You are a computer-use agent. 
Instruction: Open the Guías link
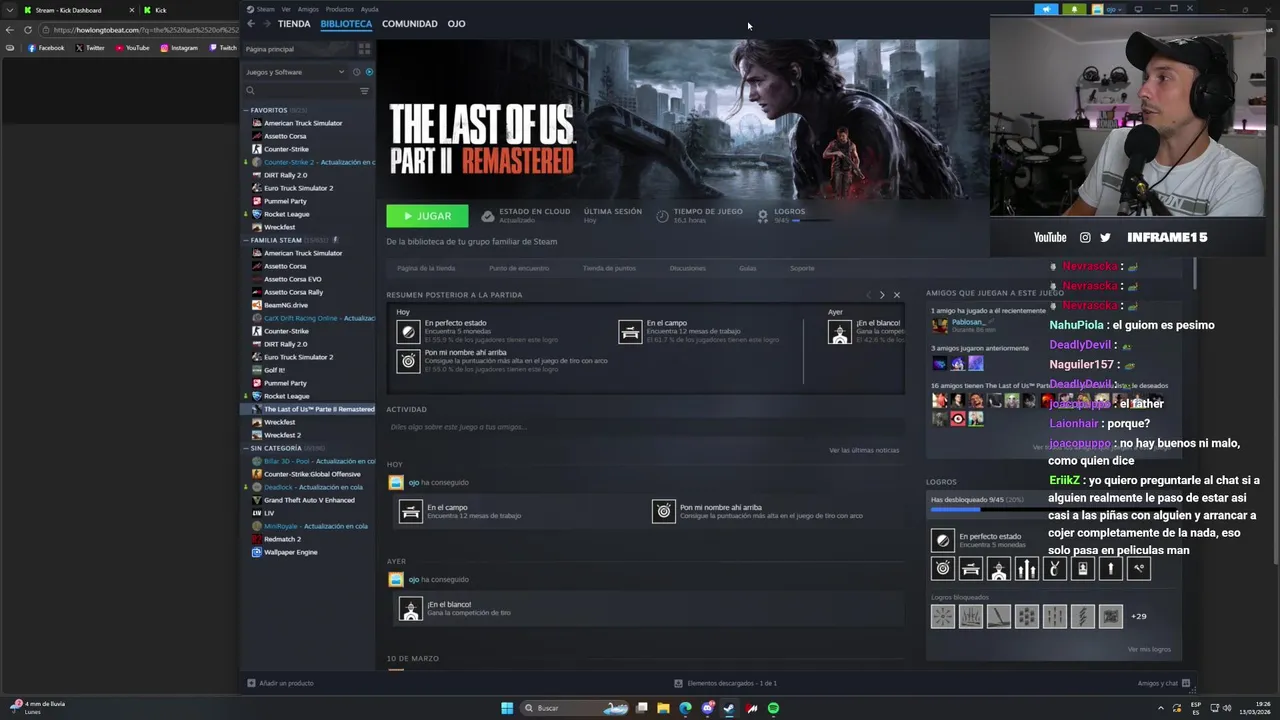(x=747, y=268)
